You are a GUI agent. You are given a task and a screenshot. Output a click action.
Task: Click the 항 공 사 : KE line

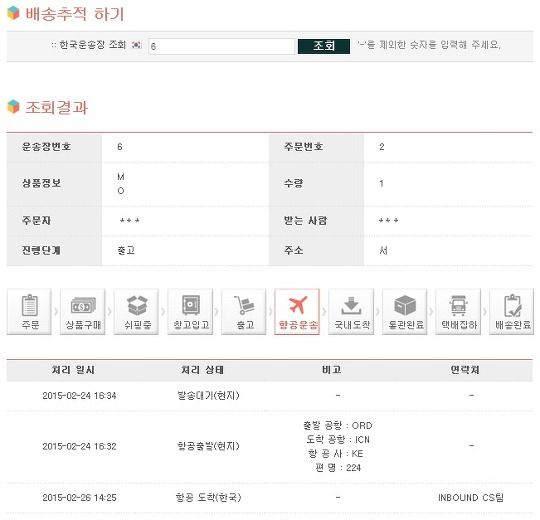336,454
